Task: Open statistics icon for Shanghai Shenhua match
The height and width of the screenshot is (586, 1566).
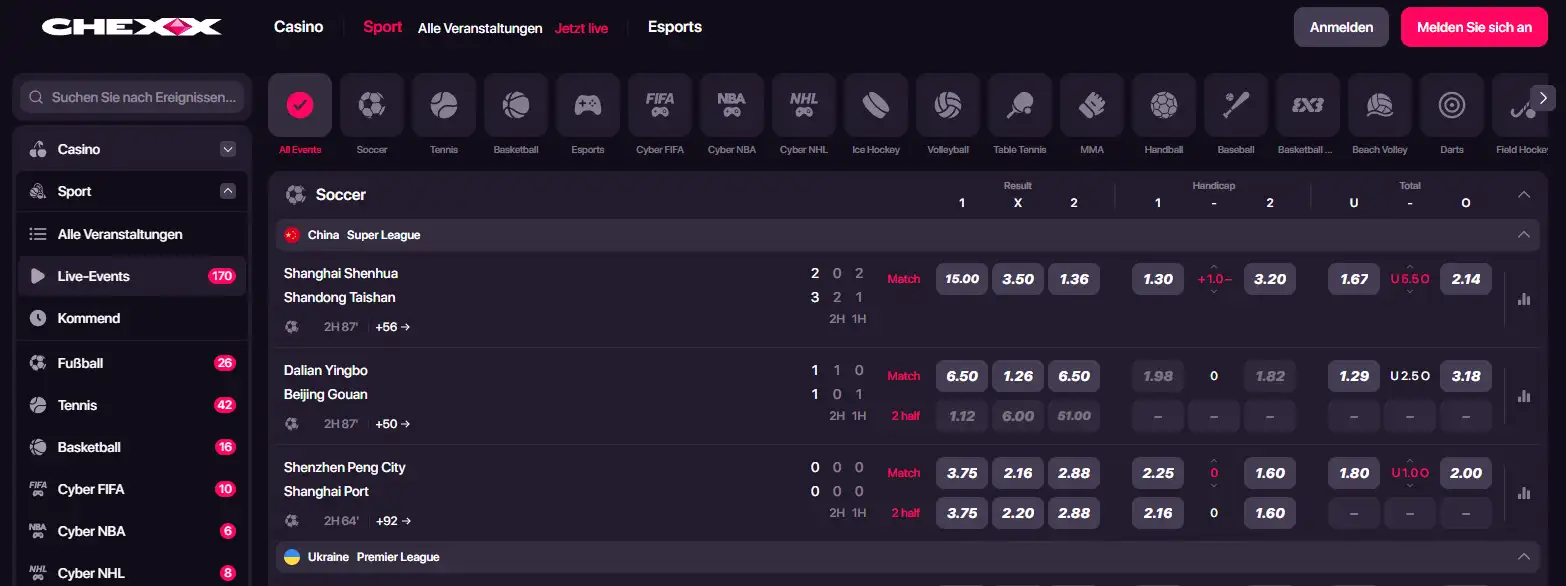Action: click(x=1524, y=299)
